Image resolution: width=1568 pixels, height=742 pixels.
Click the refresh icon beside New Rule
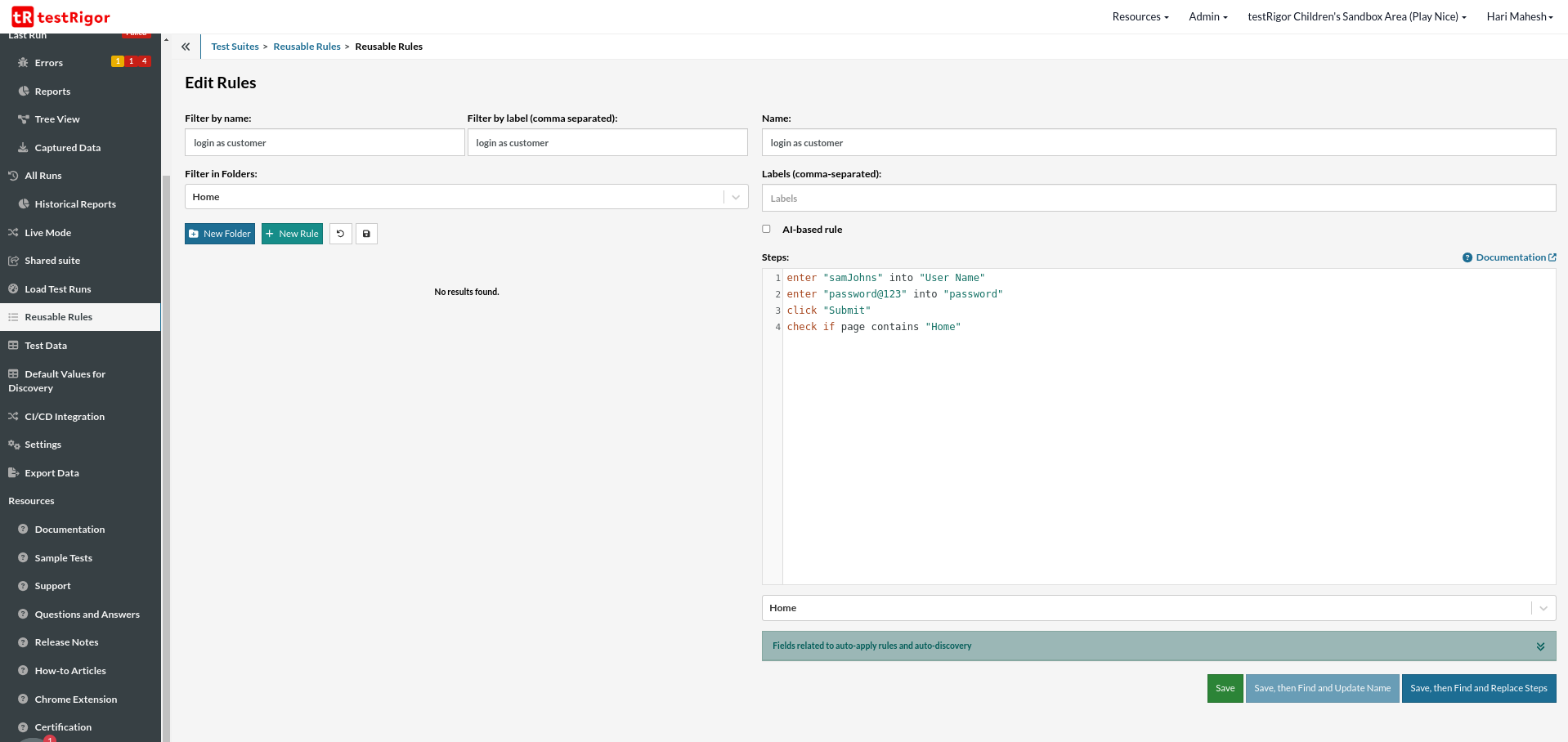pyautogui.click(x=340, y=234)
